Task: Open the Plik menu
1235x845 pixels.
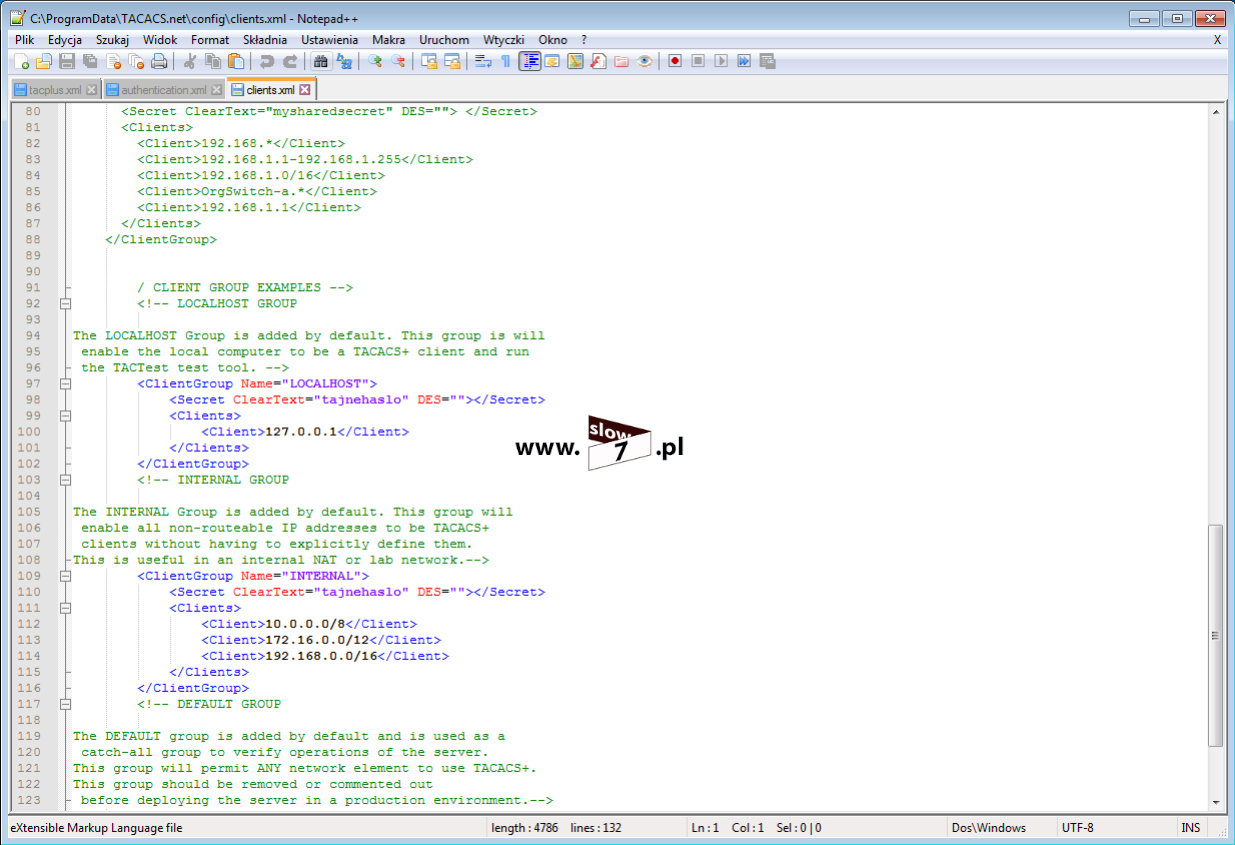Action: (25, 40)
